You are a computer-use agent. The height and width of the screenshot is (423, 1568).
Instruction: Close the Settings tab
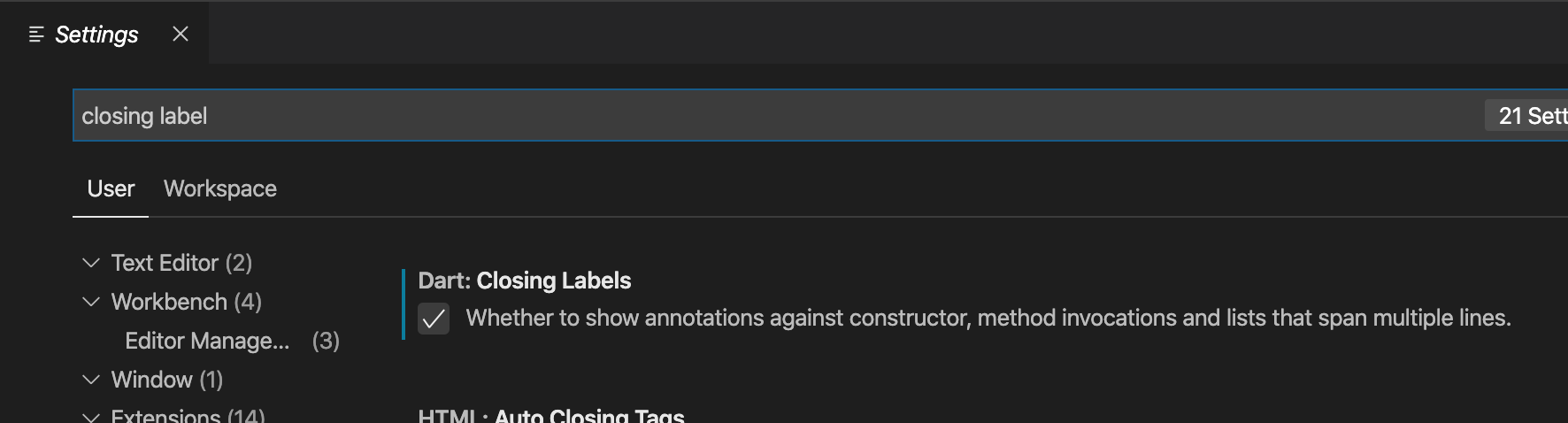[181, 34]
